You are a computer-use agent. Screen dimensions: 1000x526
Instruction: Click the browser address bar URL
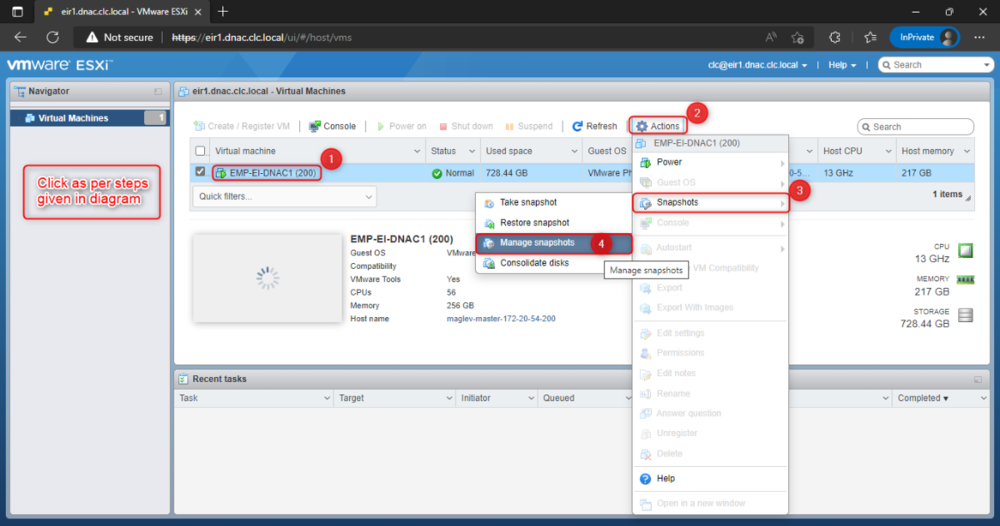pos(261,38)
